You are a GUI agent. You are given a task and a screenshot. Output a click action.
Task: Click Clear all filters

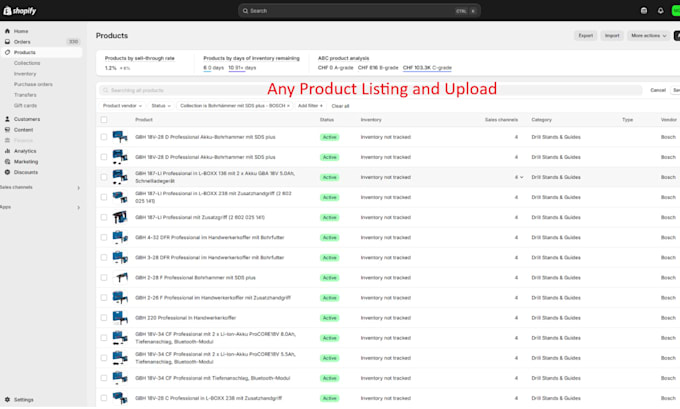[340, 106]
